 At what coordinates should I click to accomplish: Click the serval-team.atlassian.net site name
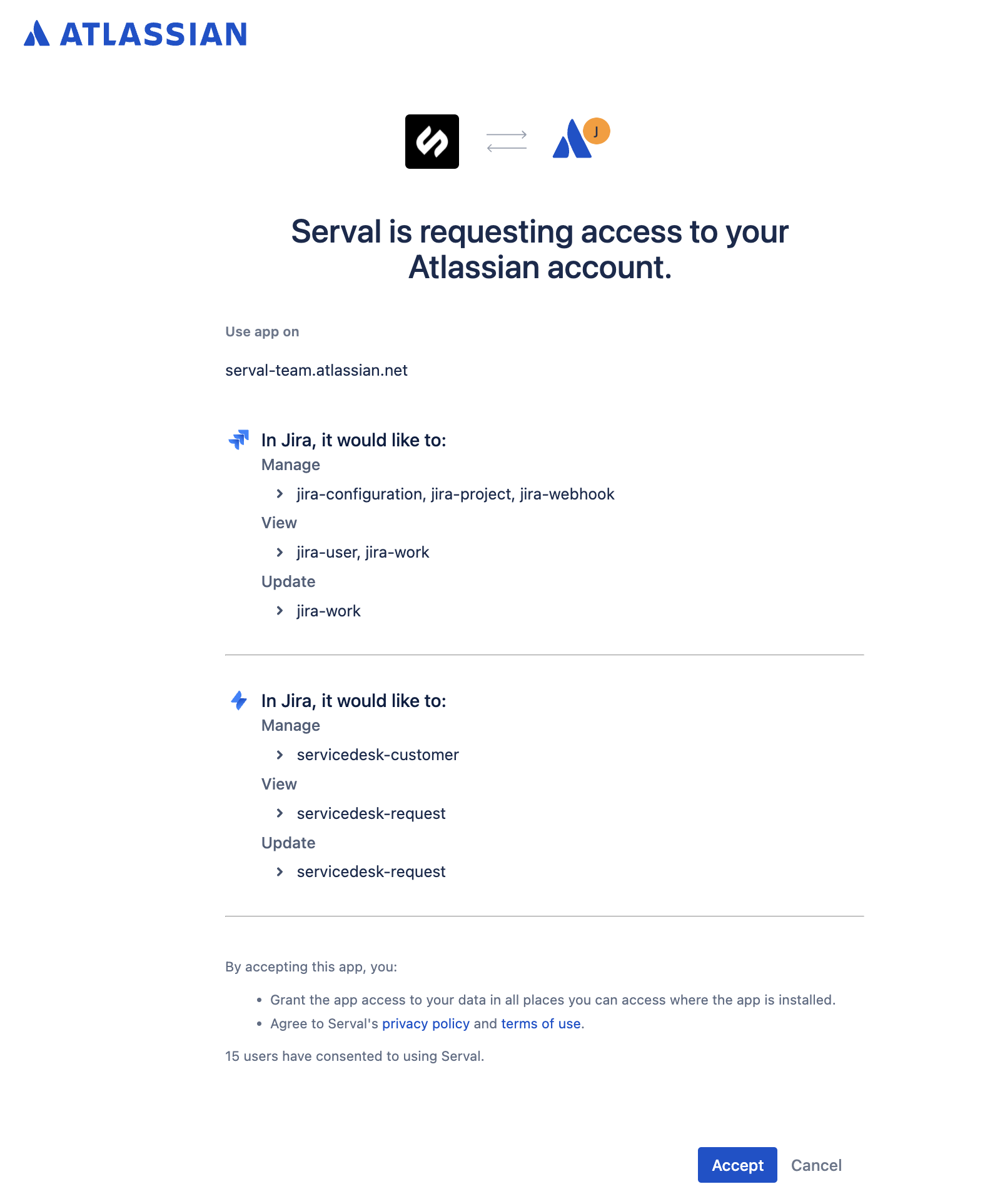tap(316, 369)
